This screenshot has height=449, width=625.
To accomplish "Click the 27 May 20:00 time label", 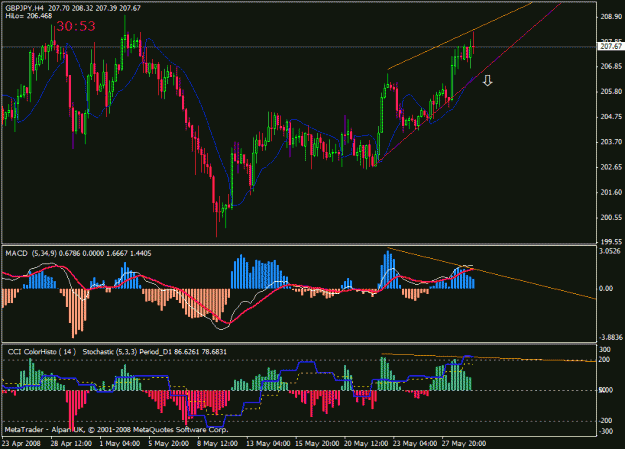I will (464, 443).
